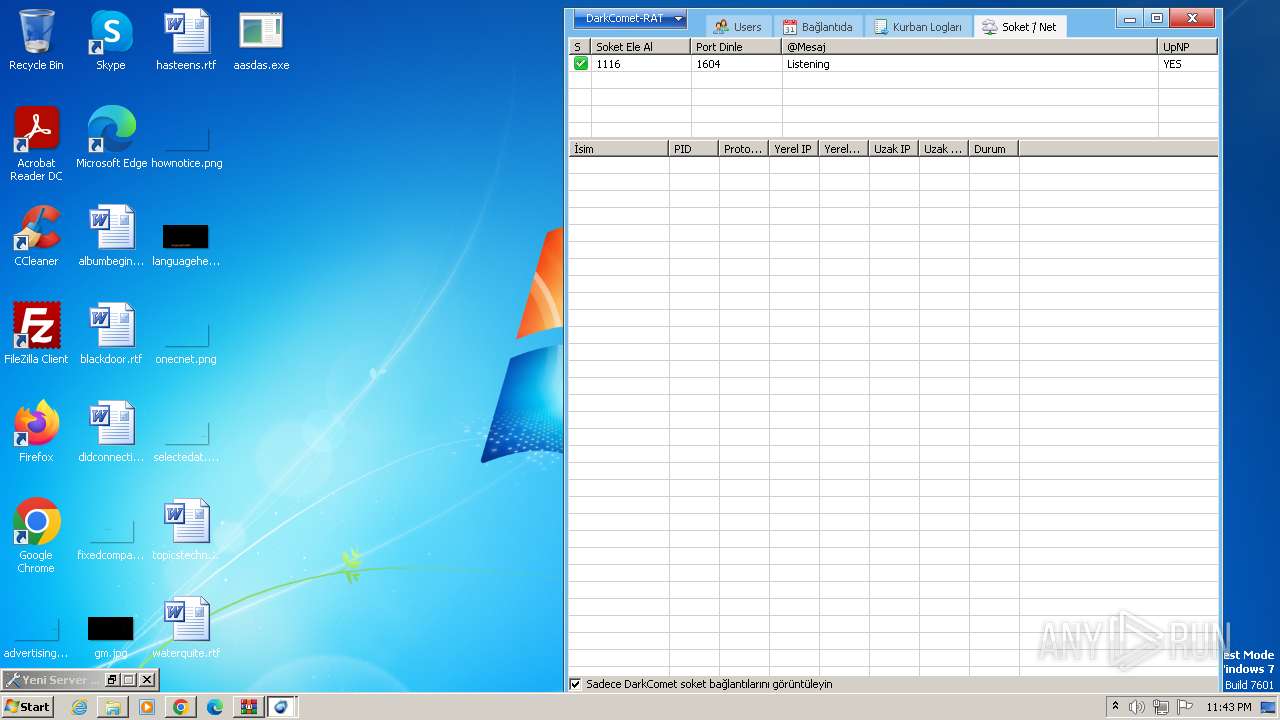Open Edge from the taskbar
1280x720 pixels.
[x=214, y=707]
